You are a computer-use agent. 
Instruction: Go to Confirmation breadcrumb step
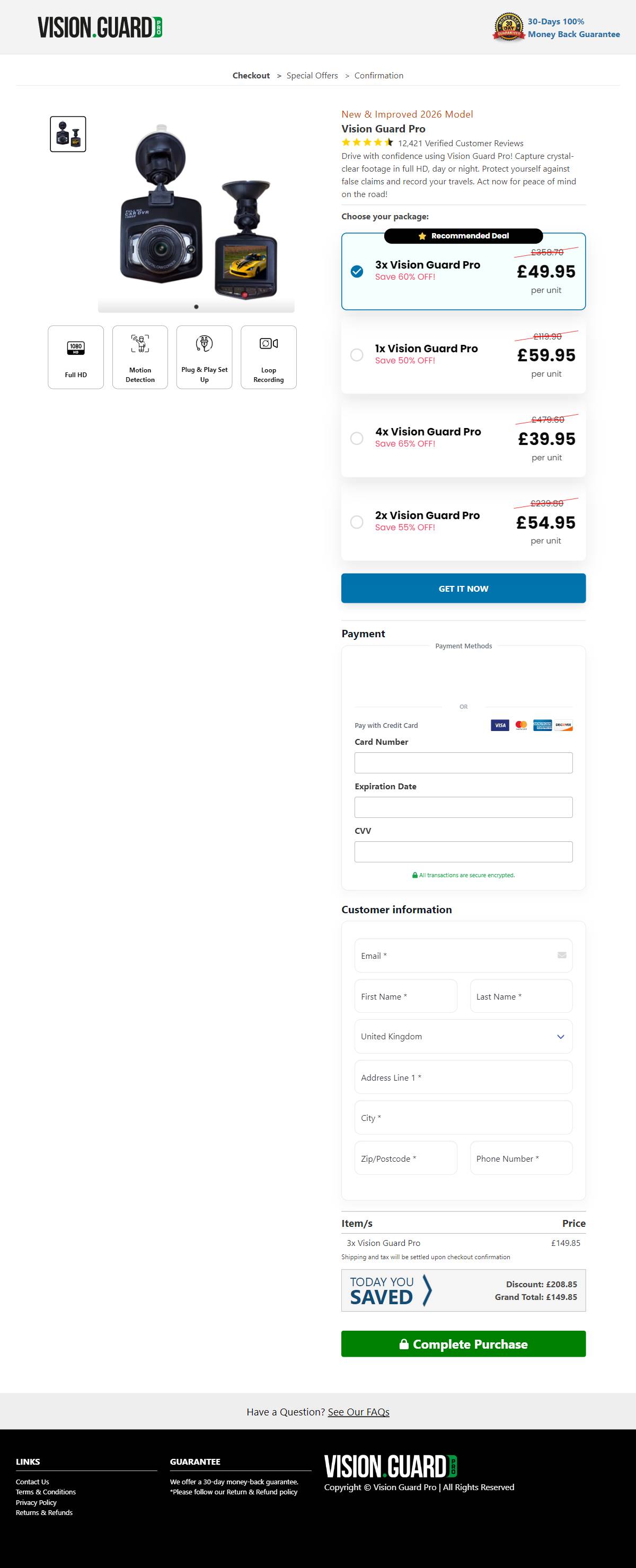[378, 75]
